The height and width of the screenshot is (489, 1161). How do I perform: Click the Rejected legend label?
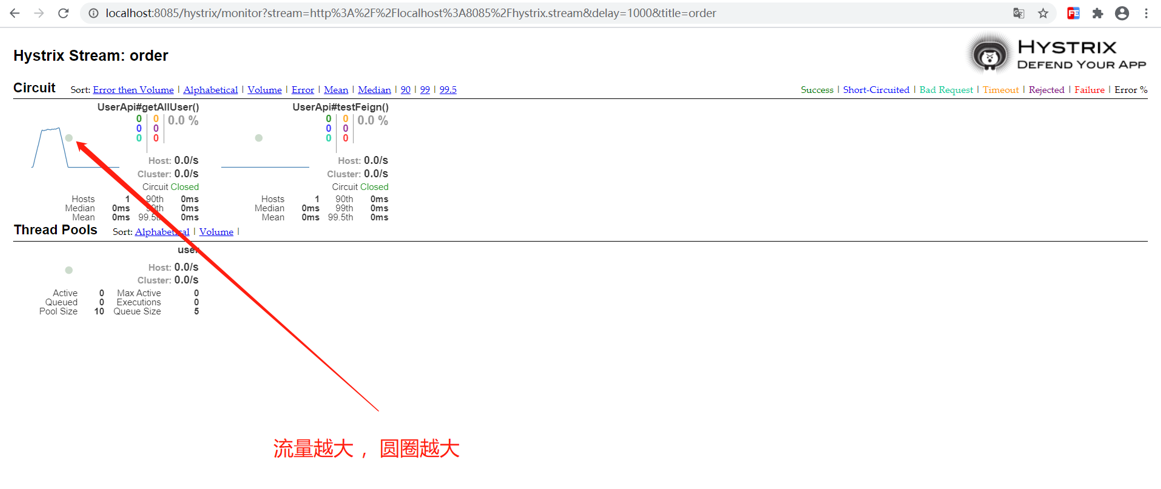tap(1046, 90)
